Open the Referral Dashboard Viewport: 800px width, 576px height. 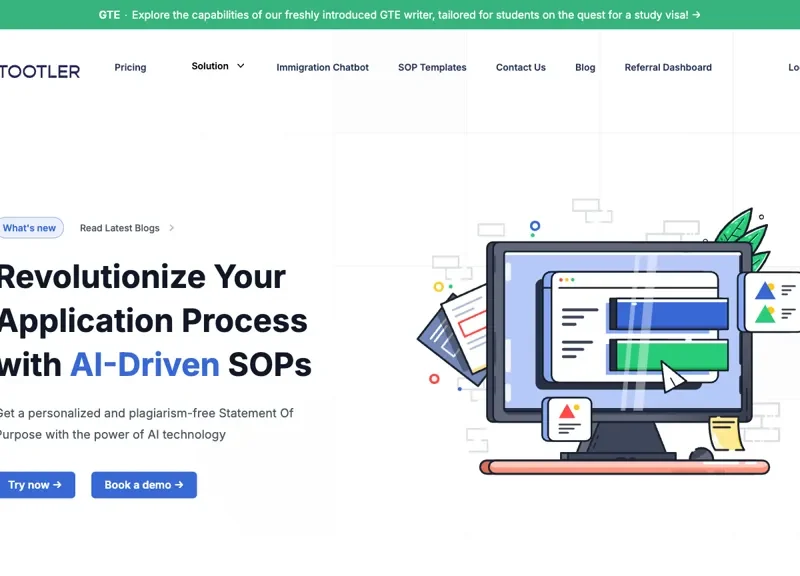[x=668, y=68]
